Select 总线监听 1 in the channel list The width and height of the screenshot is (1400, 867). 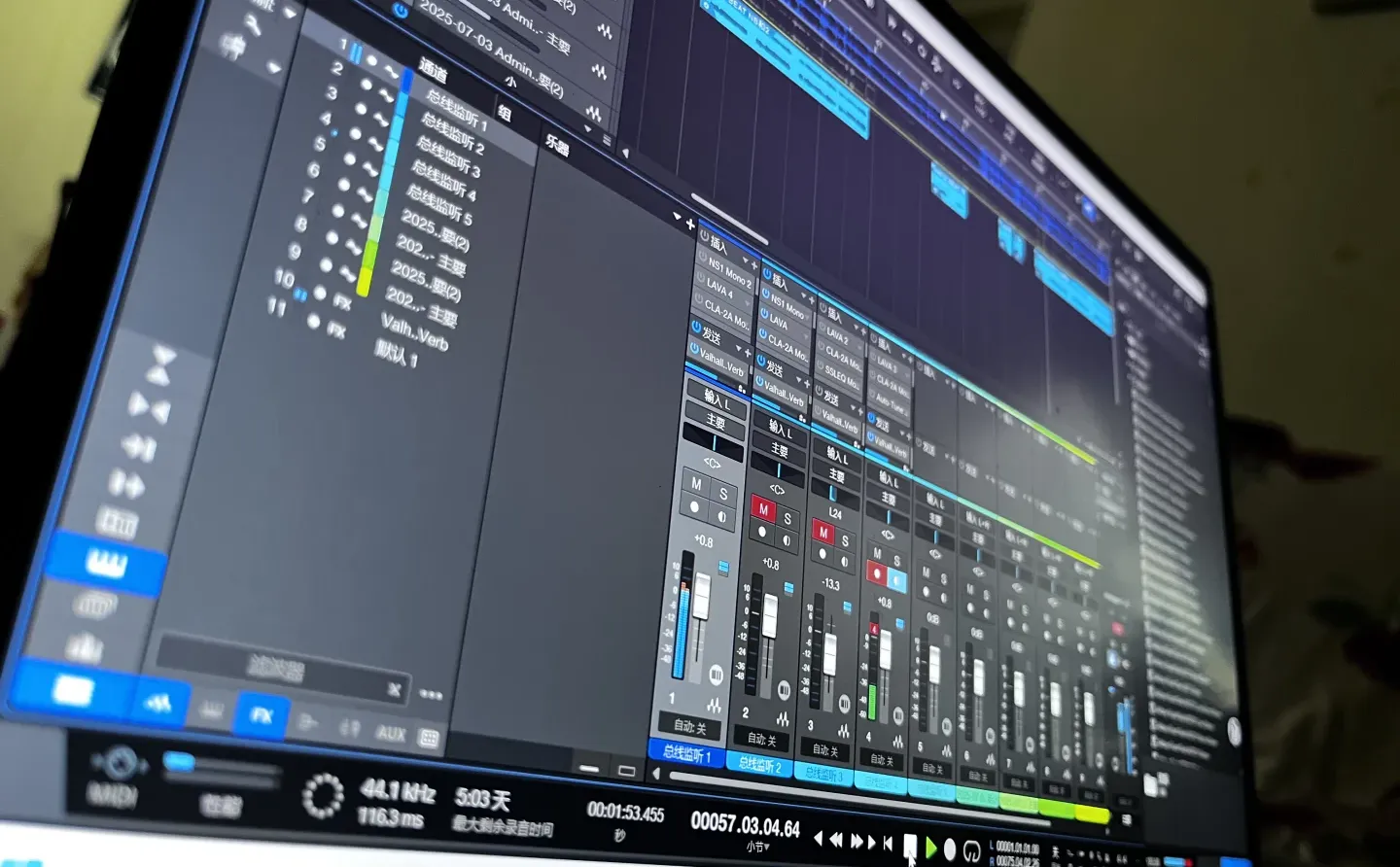tap(456, 112)
